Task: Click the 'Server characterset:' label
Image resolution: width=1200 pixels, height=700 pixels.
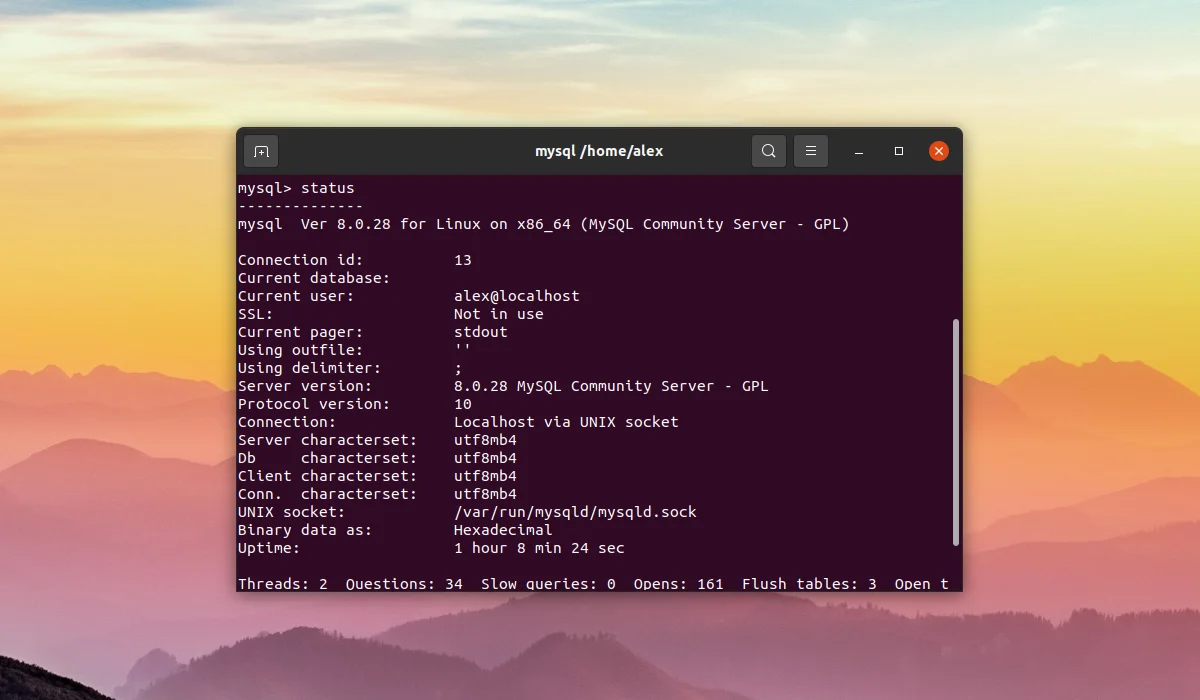Action: point(327,440)
